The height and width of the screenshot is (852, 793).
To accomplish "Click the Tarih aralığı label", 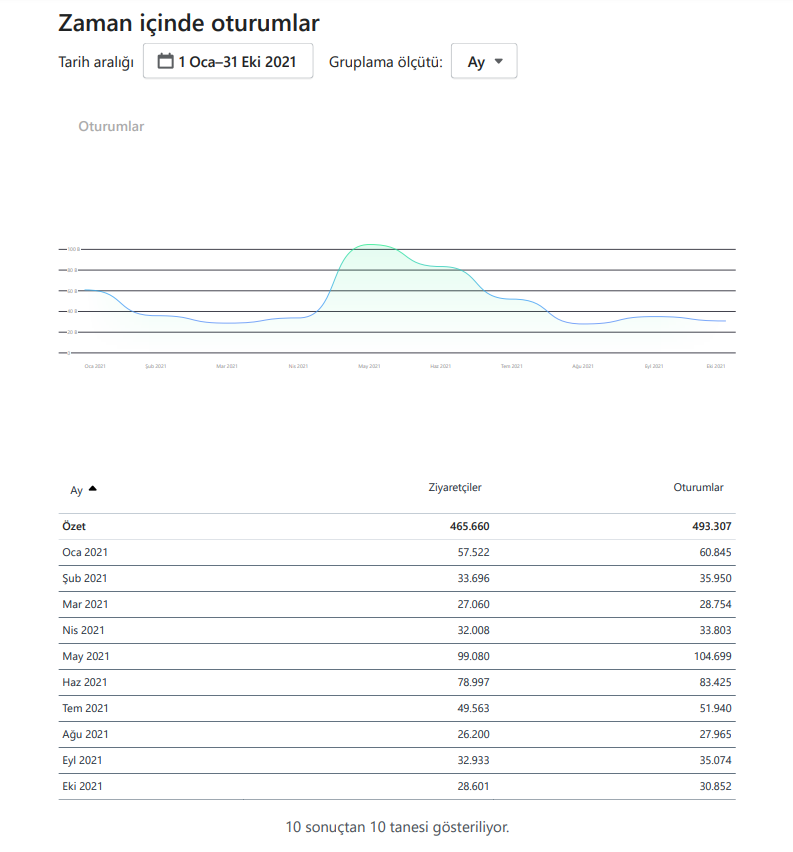I will click(x=96, y=62).
